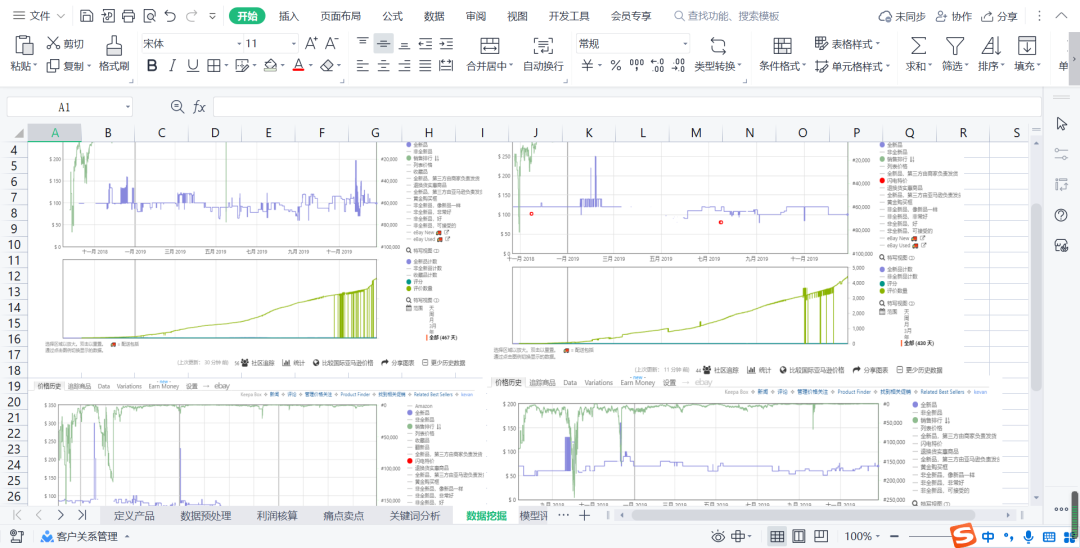Click the increase indent icon
The height and width of the screenshot is (548, 1080).
click(446, 43)
